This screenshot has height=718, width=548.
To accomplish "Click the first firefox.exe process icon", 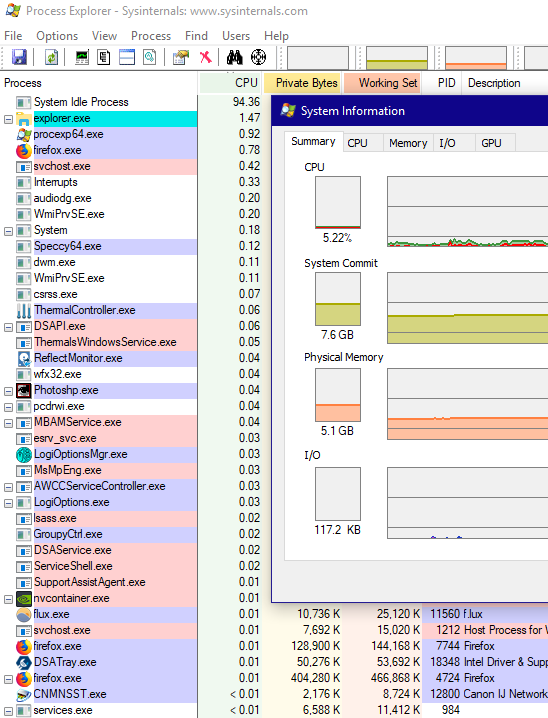I will [23, 150].
